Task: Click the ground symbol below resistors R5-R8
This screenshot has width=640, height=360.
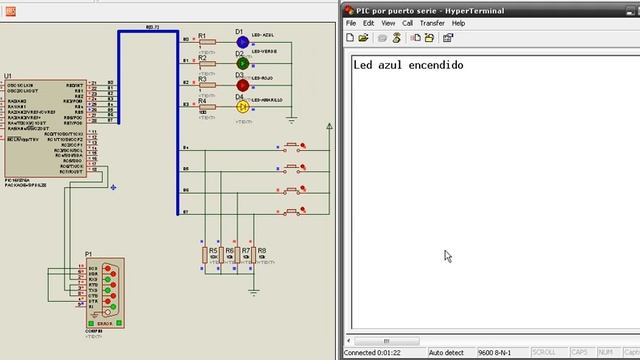Action: 253,293
